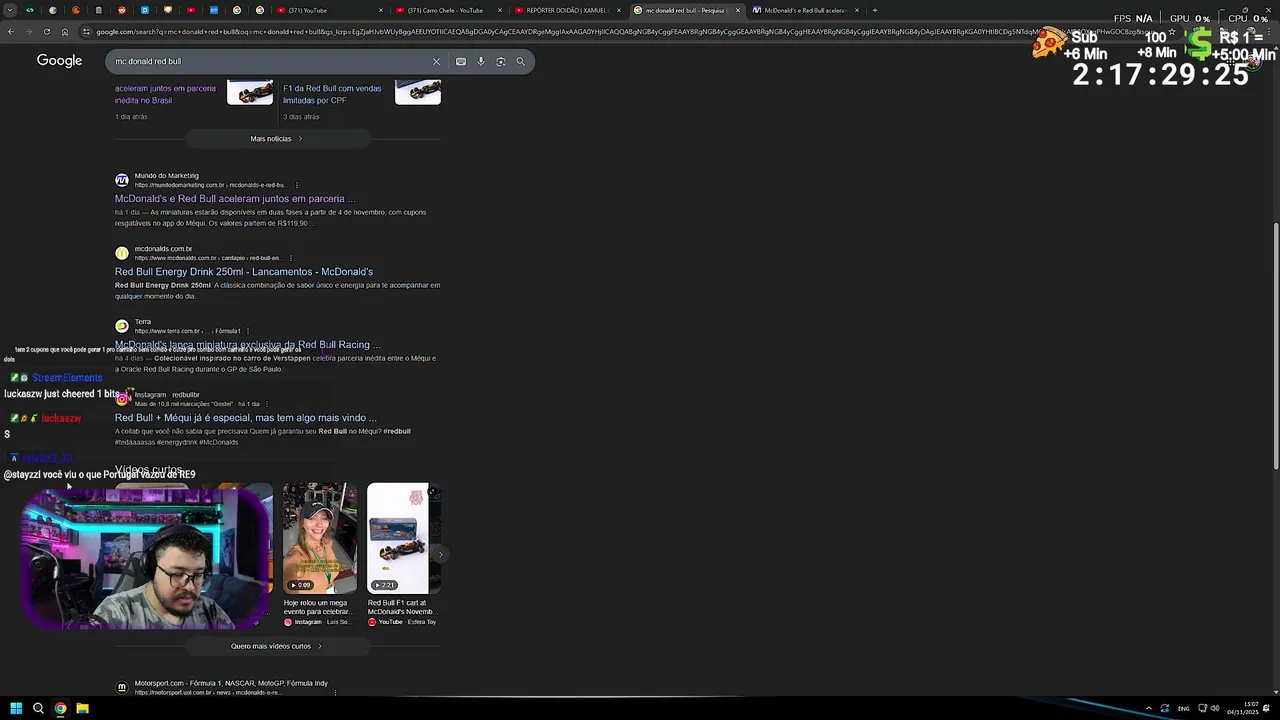Open Windows Start menu
The width and height of the screenshot is (1280, 720).
tap(16, 708)
